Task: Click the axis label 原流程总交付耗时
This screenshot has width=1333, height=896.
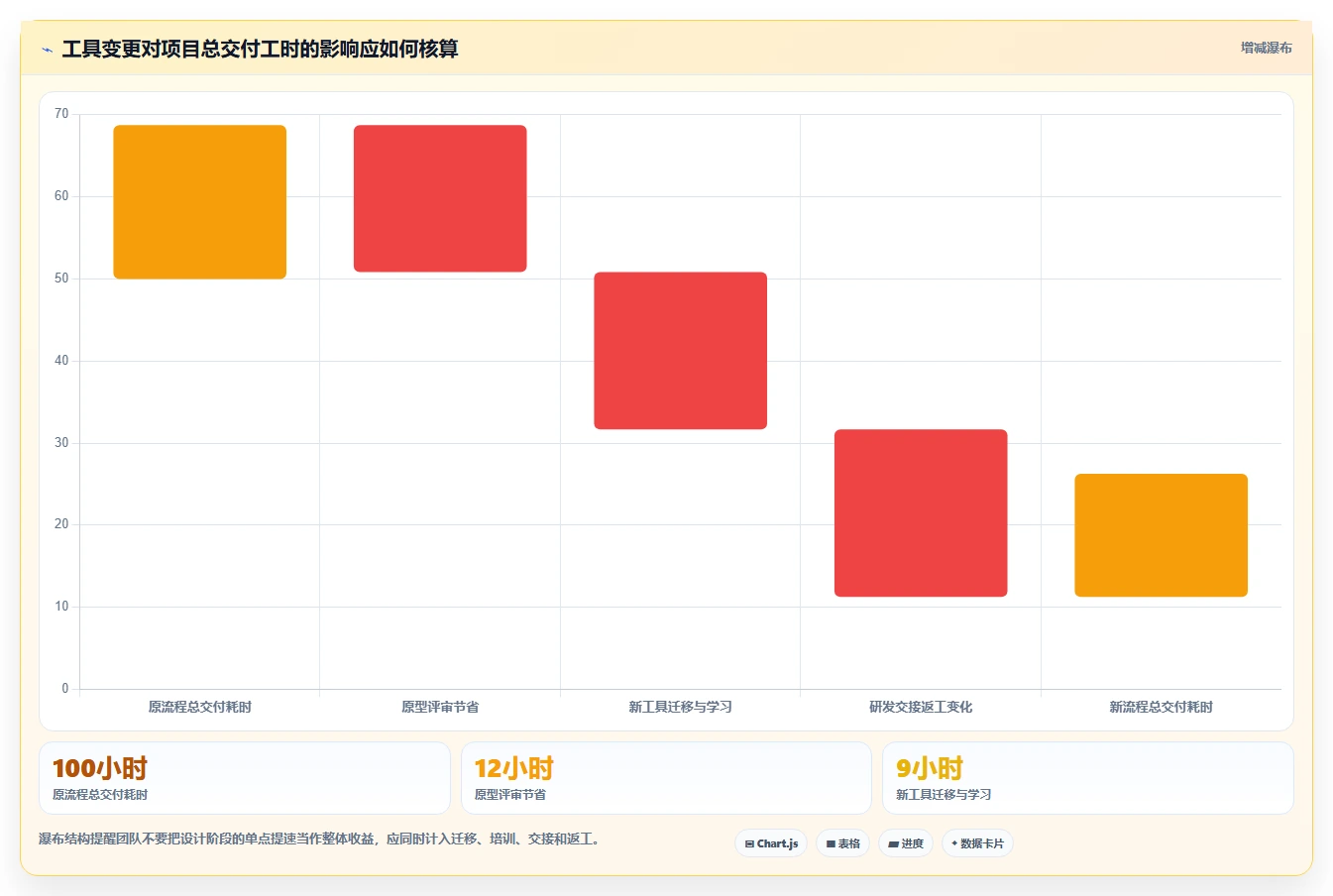Action: coord(200,707)
